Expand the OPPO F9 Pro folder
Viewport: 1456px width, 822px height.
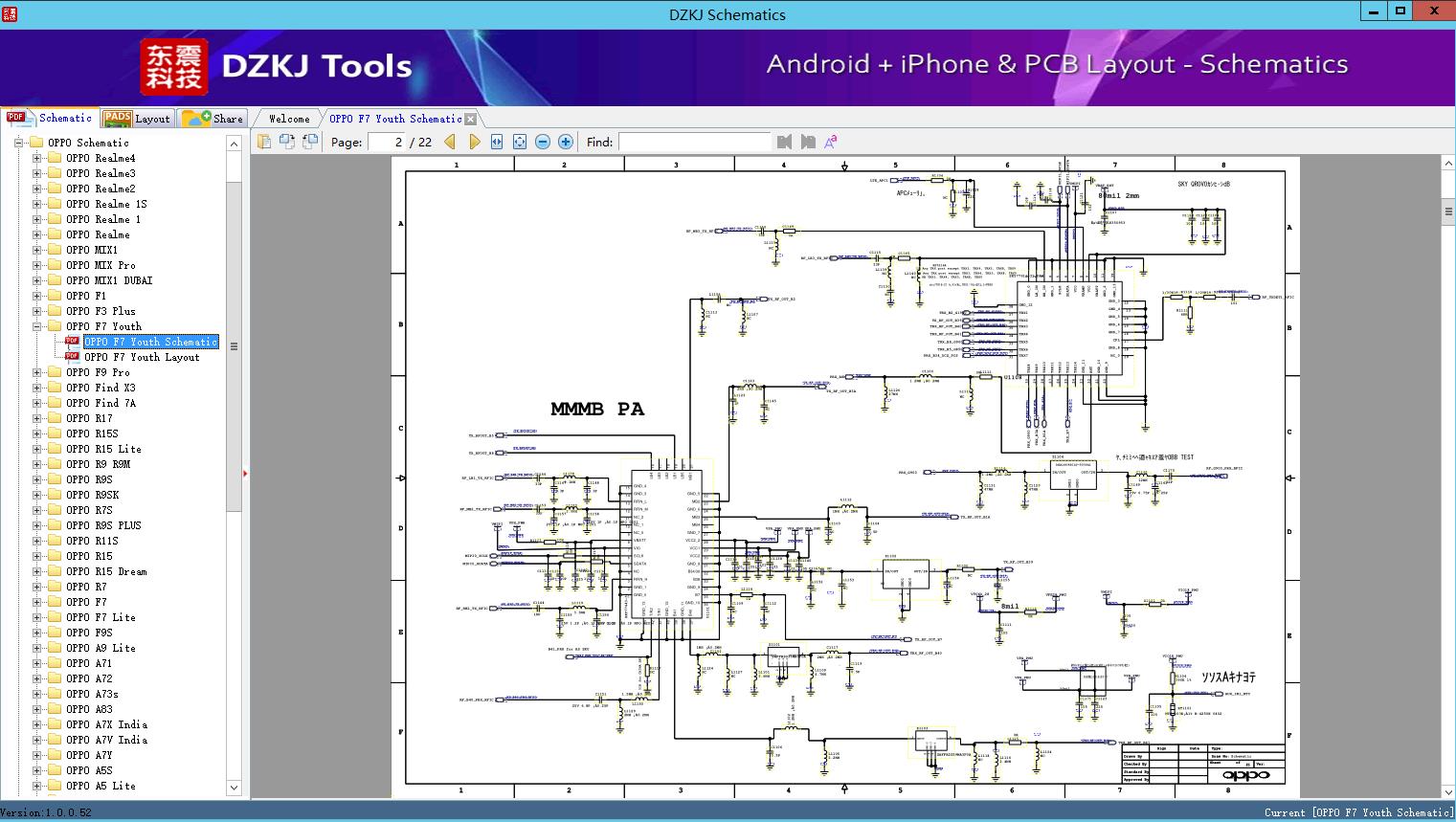pos(37,372)
